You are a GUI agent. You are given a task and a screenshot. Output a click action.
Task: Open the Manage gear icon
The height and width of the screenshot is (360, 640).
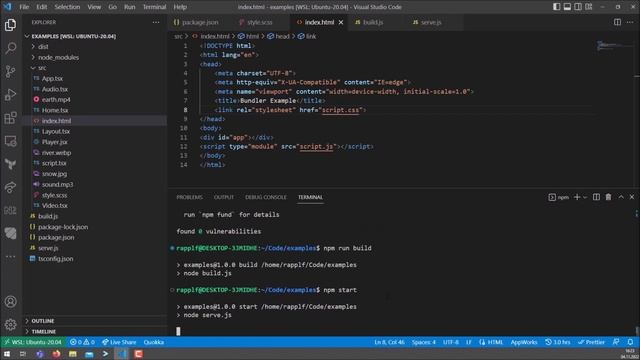(x=11, y=324)
